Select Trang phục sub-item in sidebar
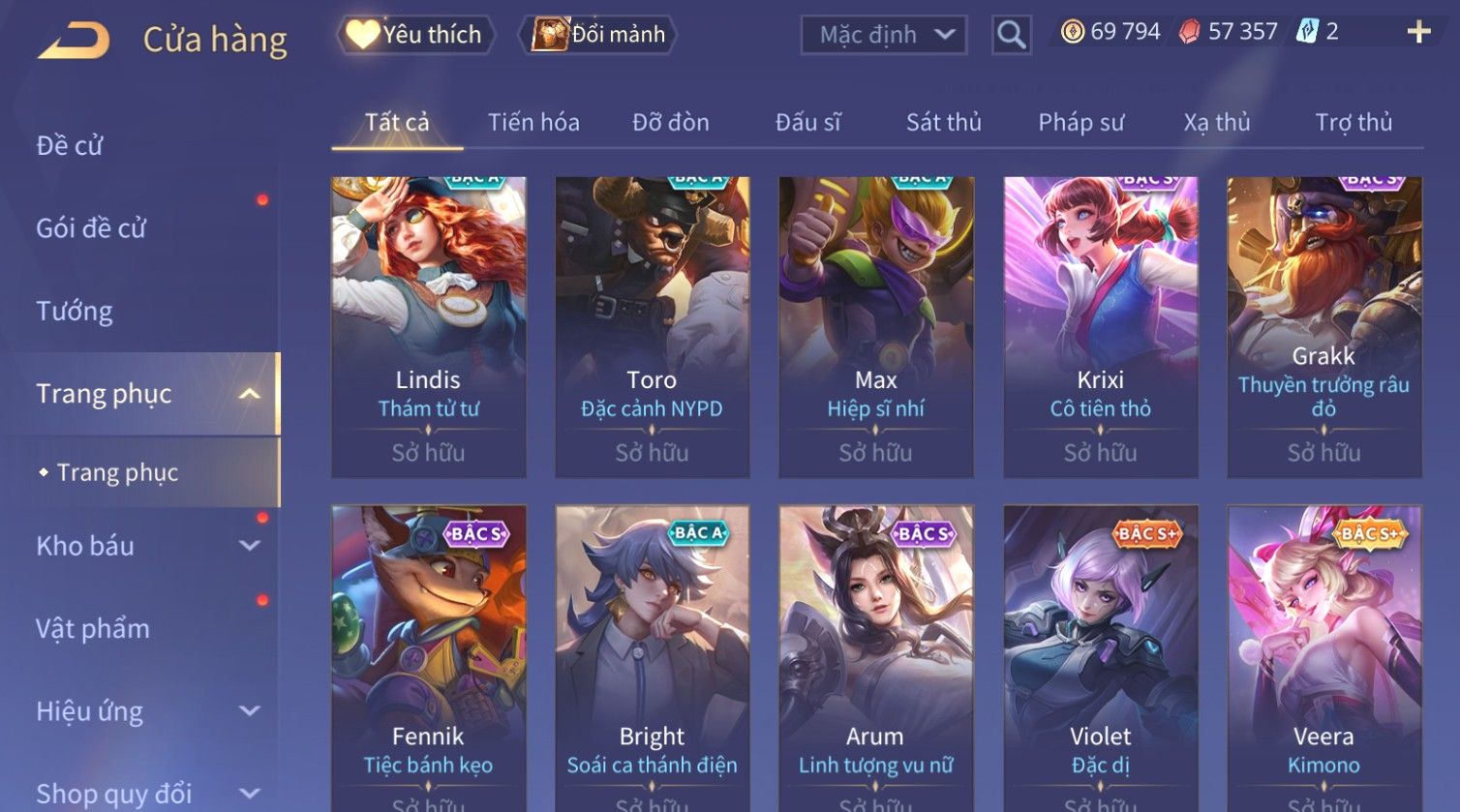The image size is (1460, 812). tap(117, 472)
